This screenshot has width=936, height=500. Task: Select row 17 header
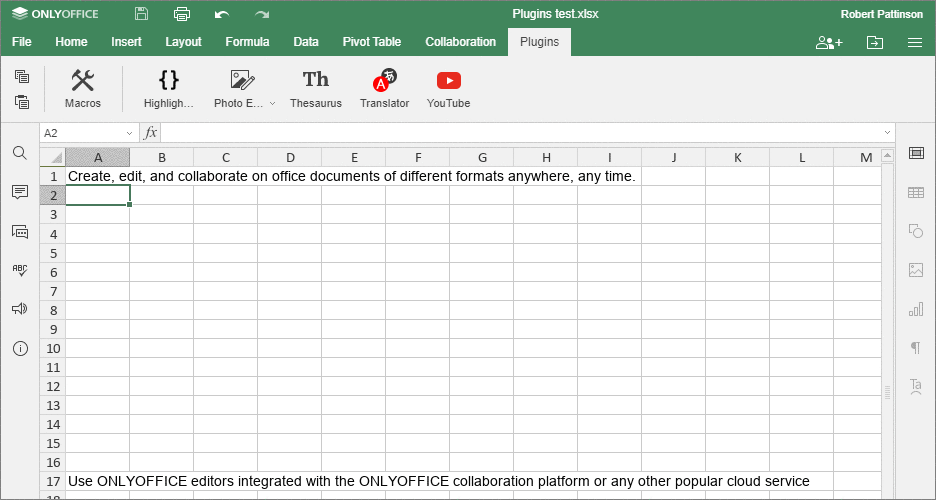click(53, 481)
